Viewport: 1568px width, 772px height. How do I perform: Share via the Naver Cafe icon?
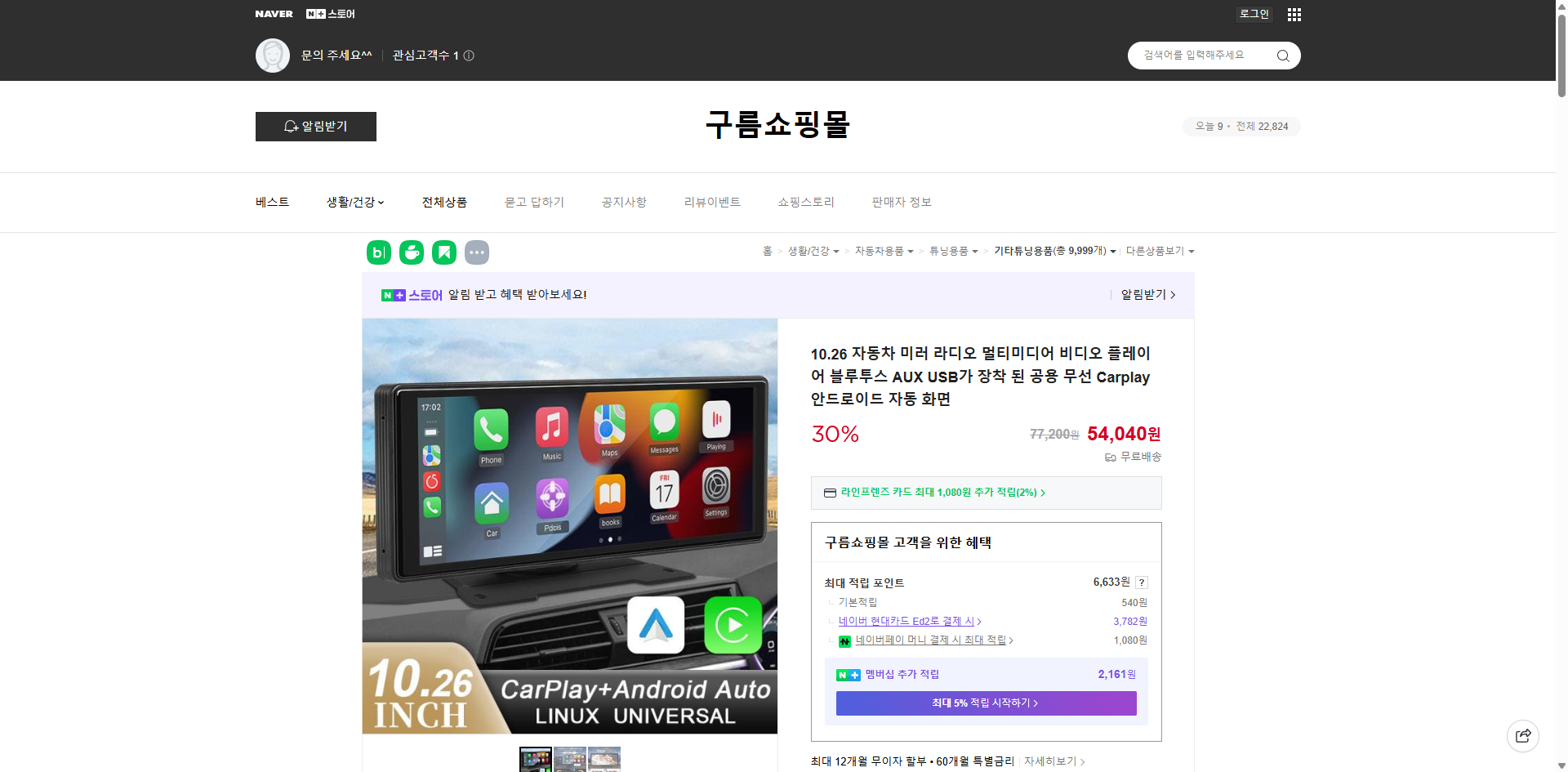(411, 252)
